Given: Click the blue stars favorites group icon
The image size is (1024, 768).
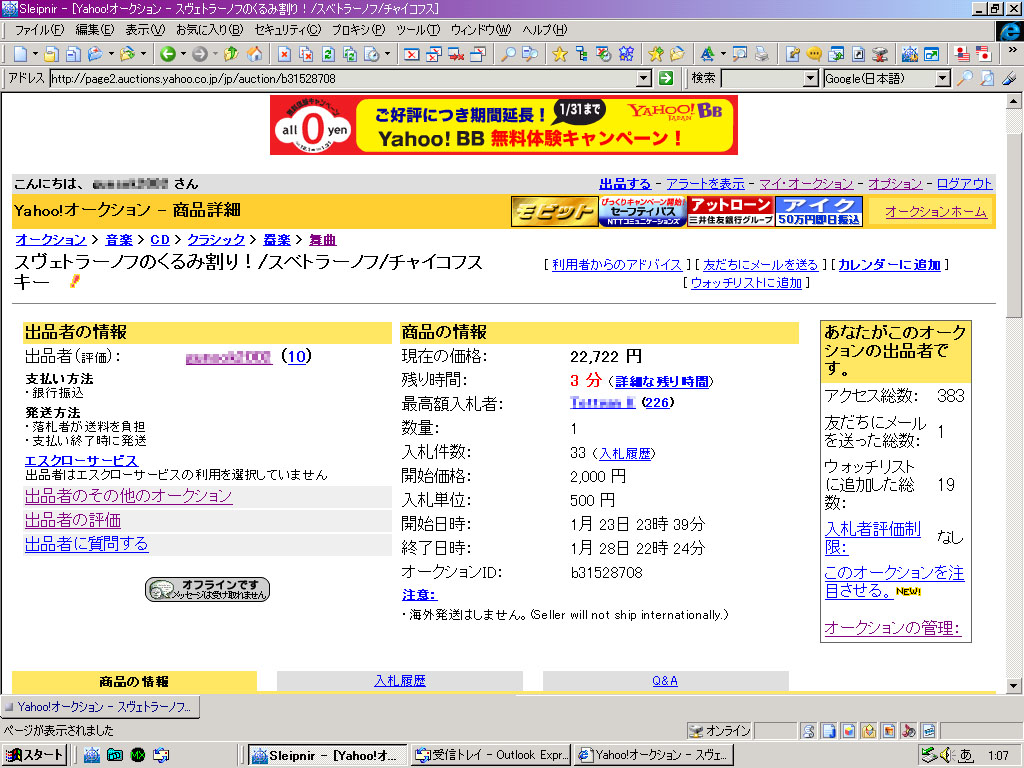Looking at the screenshot, I should (626, 54).
